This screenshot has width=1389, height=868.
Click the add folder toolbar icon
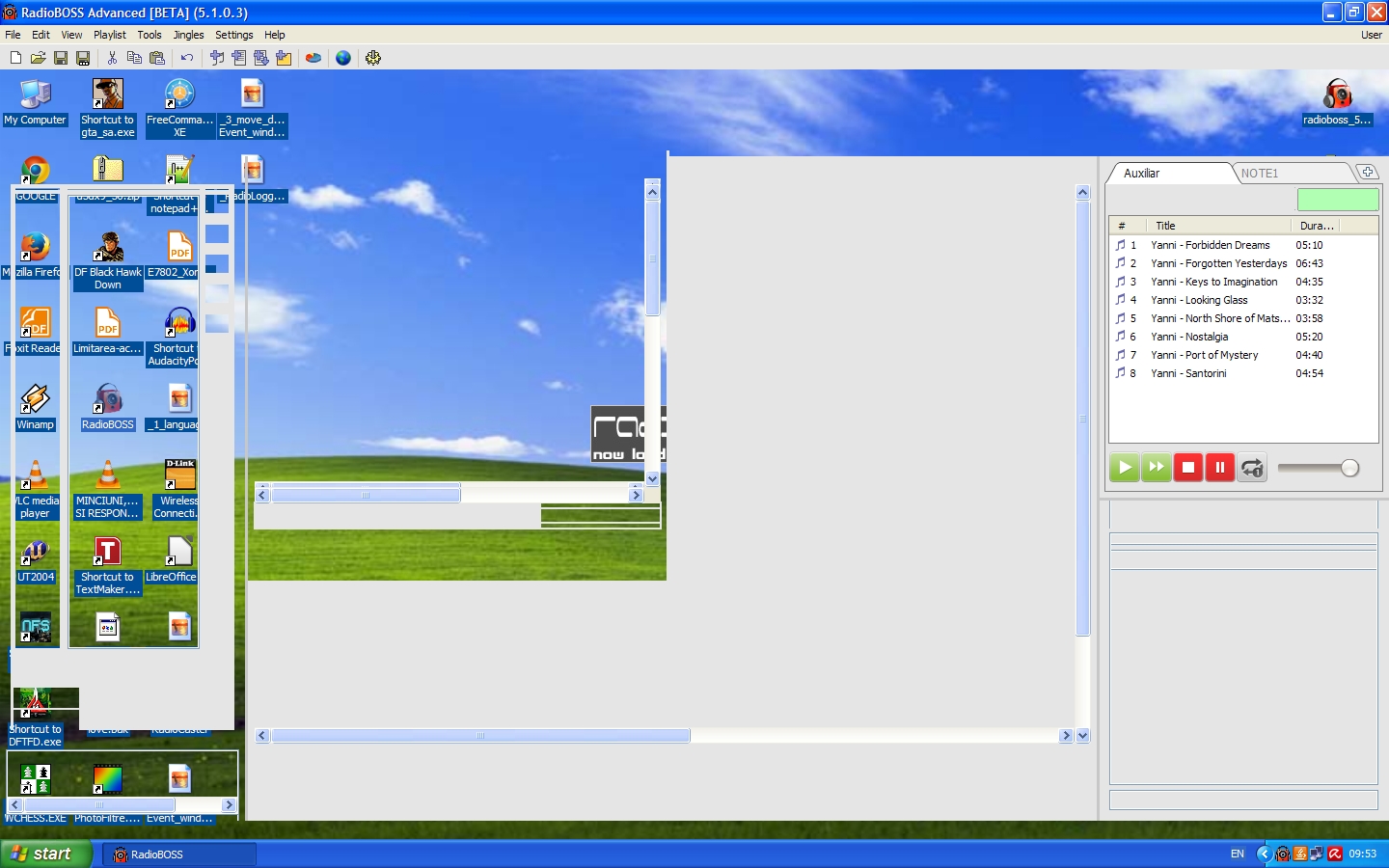click(x=284, y=58)
